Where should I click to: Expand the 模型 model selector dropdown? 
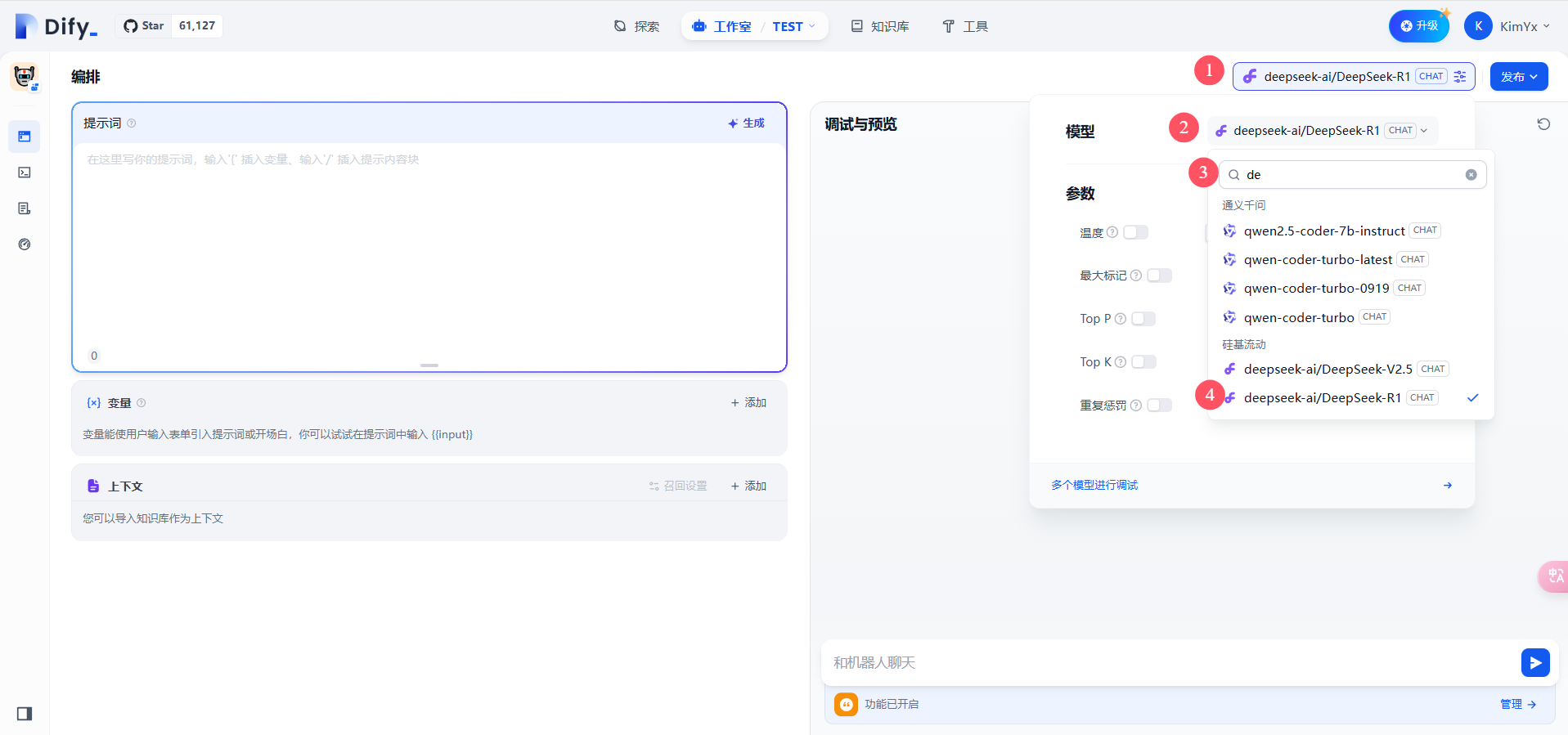pyautogui.click(x=1322, y=131)
